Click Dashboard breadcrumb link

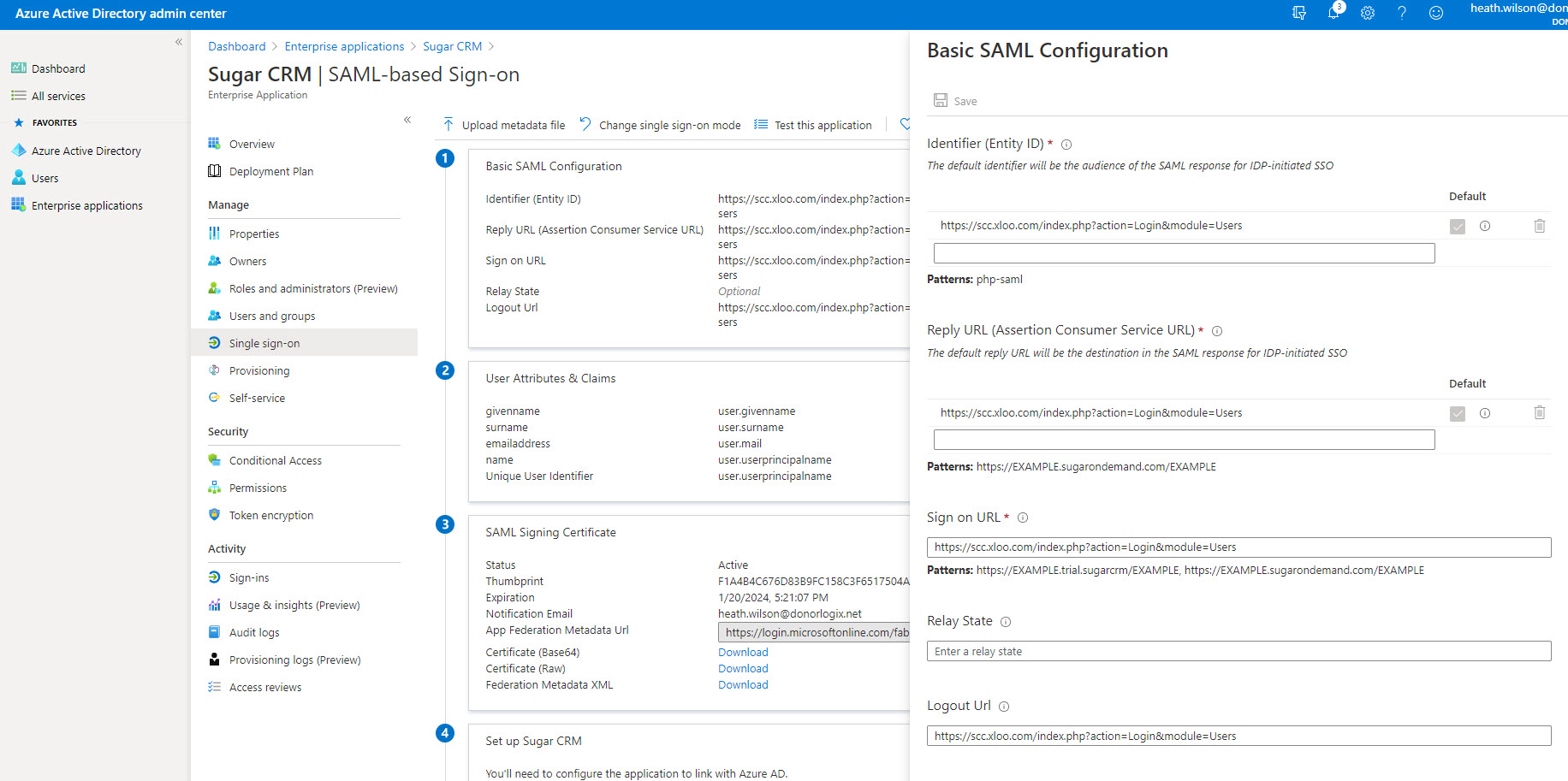[x=236, y=46]
